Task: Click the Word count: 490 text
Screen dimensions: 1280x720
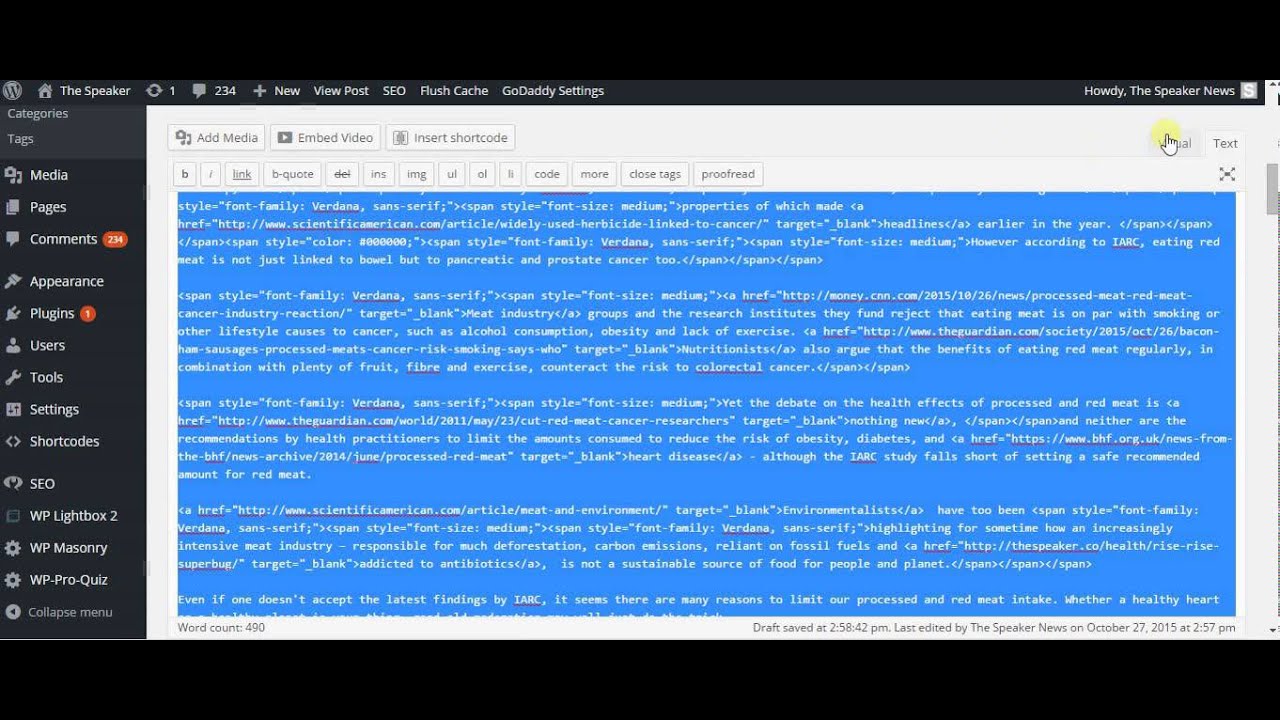Action: click(x=221, y=628)
